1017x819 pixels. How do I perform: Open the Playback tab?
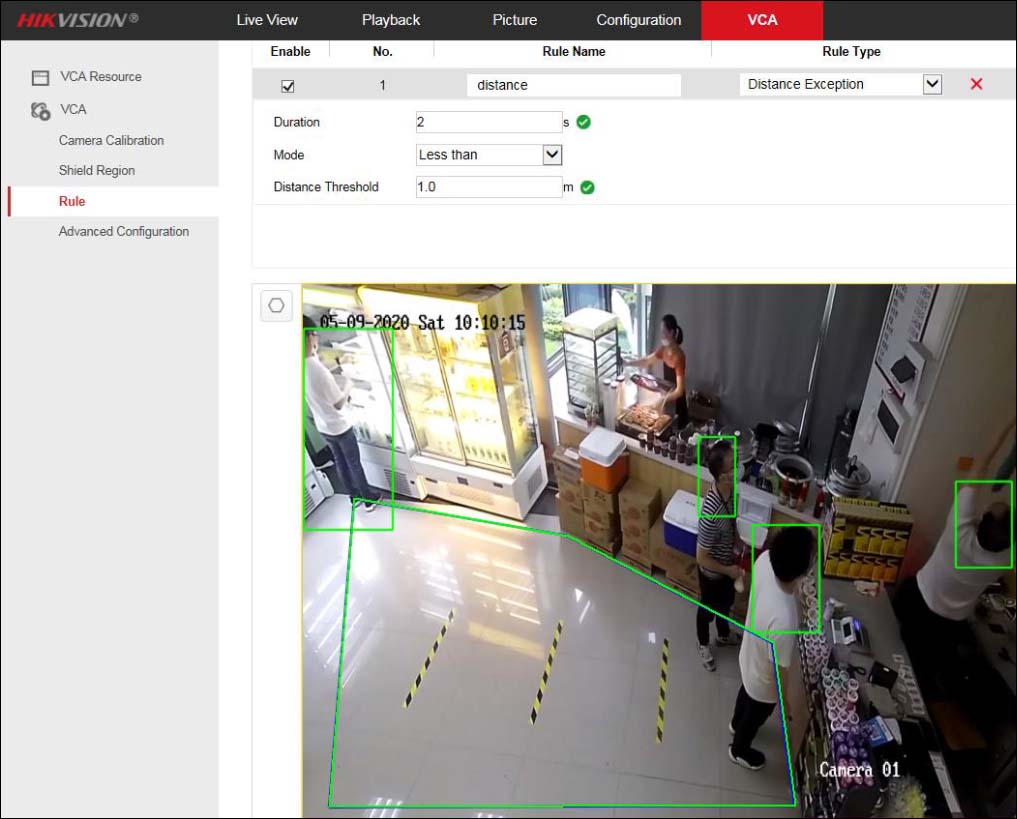point(390,19)
